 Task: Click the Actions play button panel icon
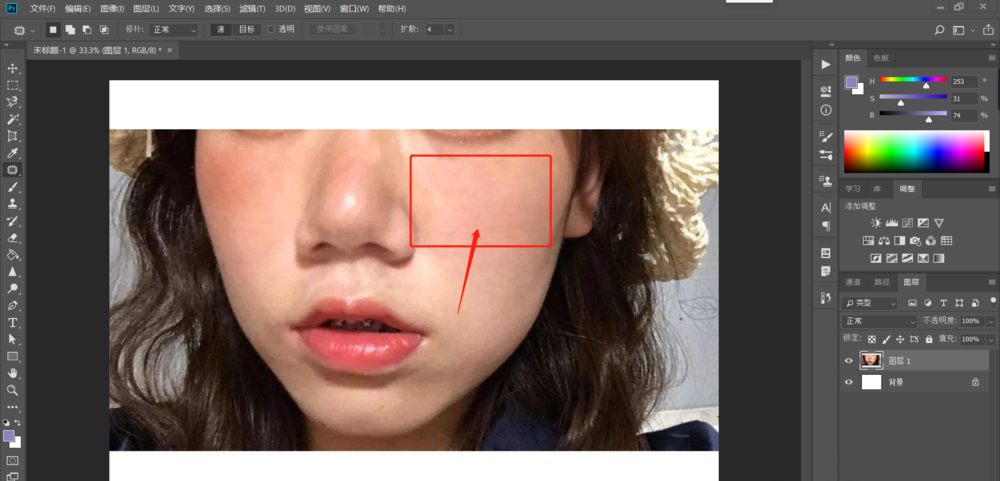coord(826,64)
